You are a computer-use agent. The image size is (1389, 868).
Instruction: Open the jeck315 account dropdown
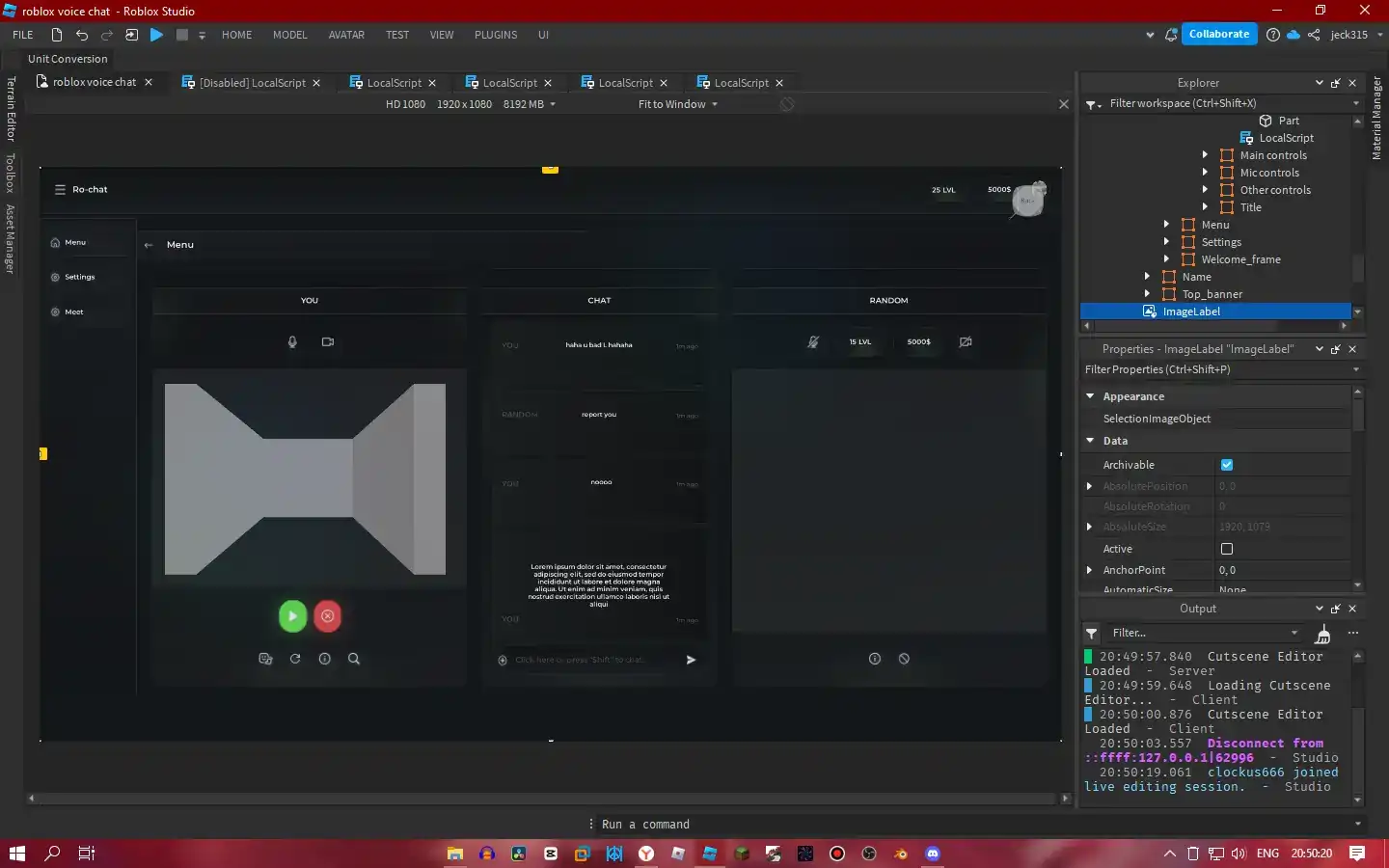(1356, 35)
